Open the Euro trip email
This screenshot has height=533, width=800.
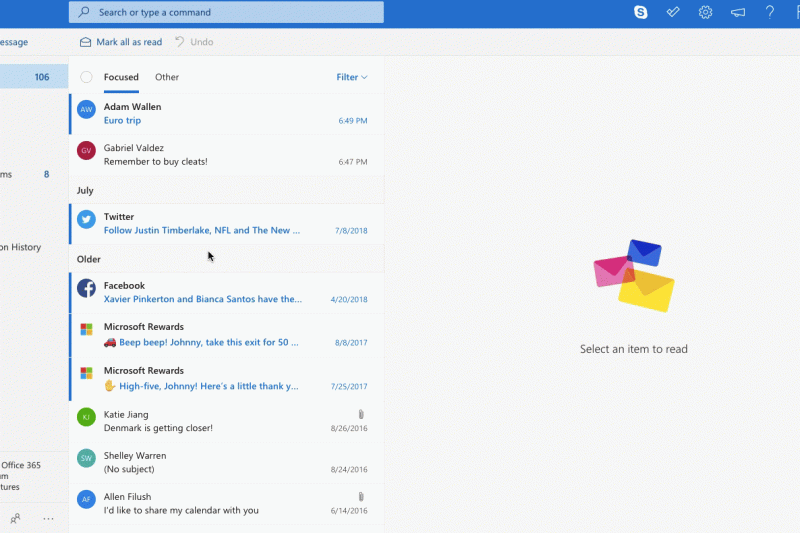[227, 114]
